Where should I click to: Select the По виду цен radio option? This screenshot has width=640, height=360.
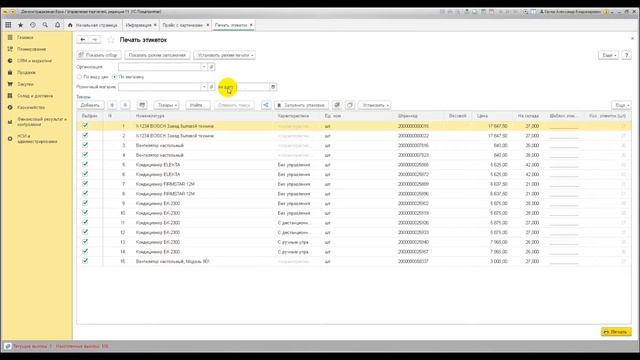80,77
